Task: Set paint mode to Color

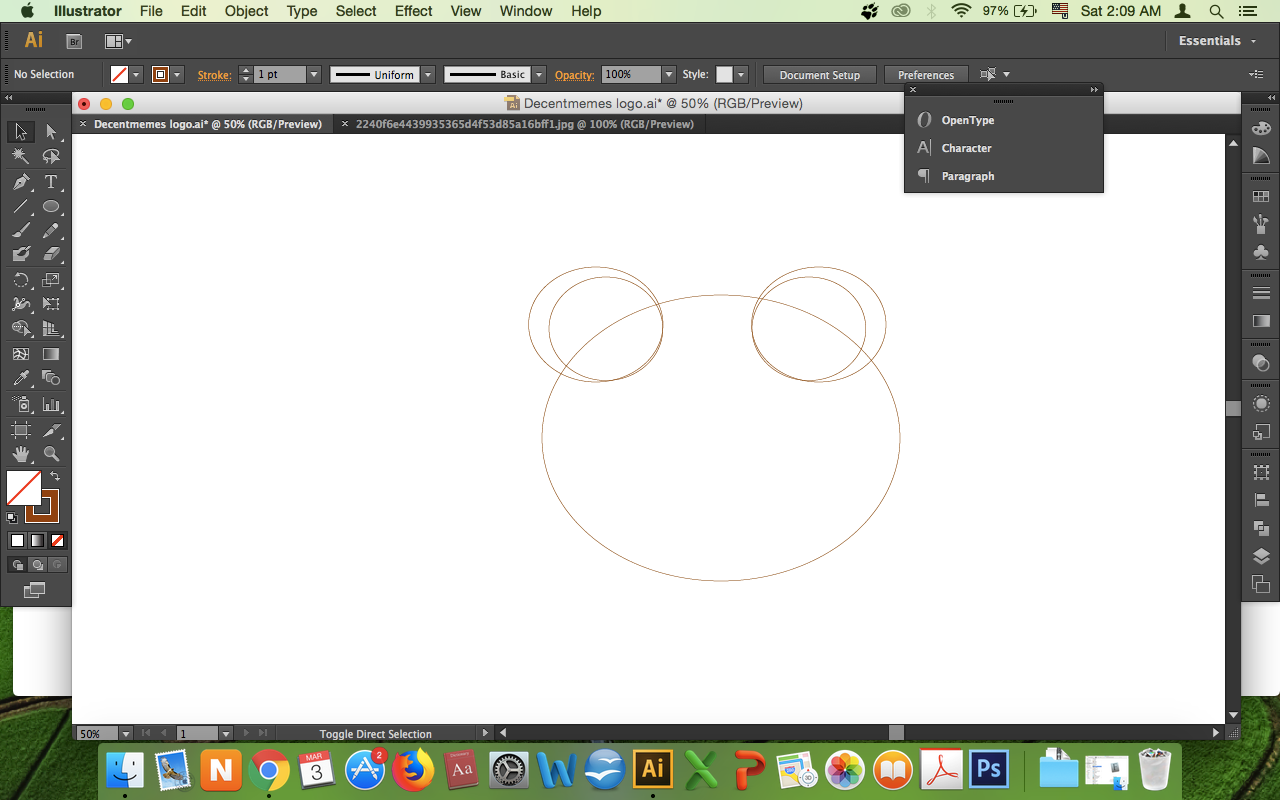Action: click(x=17, y=540)
